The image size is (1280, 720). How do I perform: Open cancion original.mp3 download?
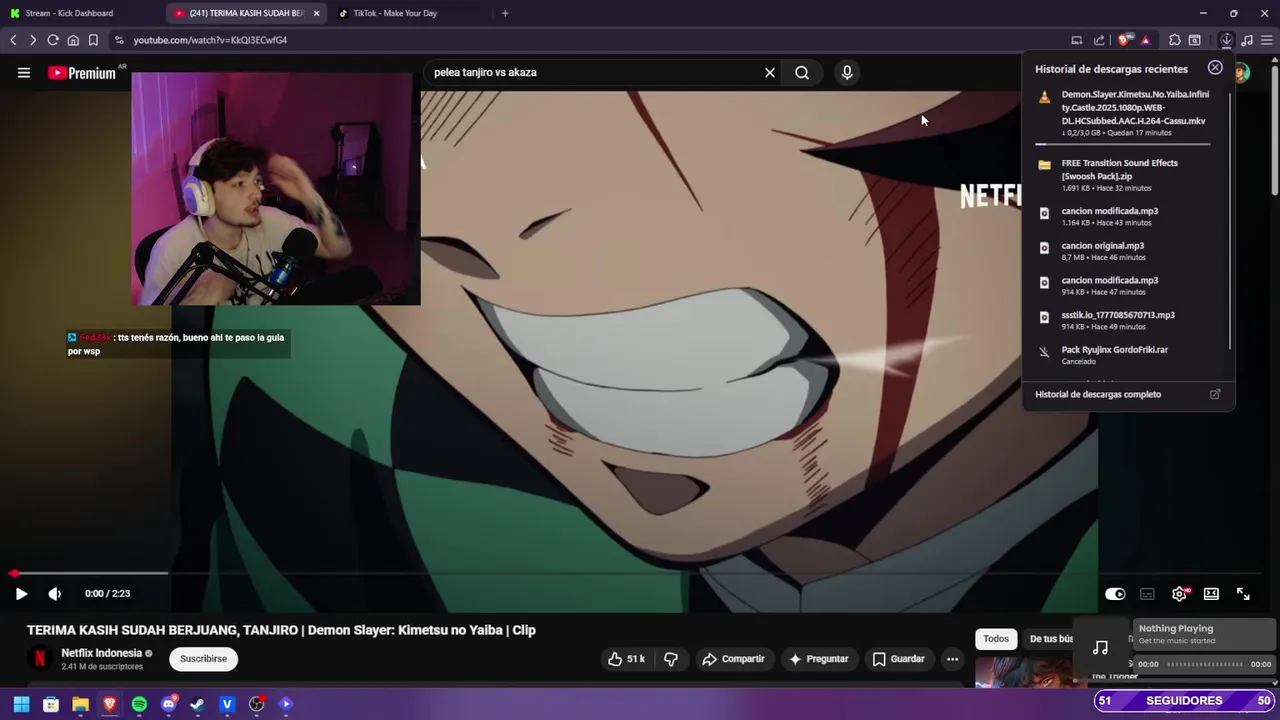click(x=1123, y=251)
